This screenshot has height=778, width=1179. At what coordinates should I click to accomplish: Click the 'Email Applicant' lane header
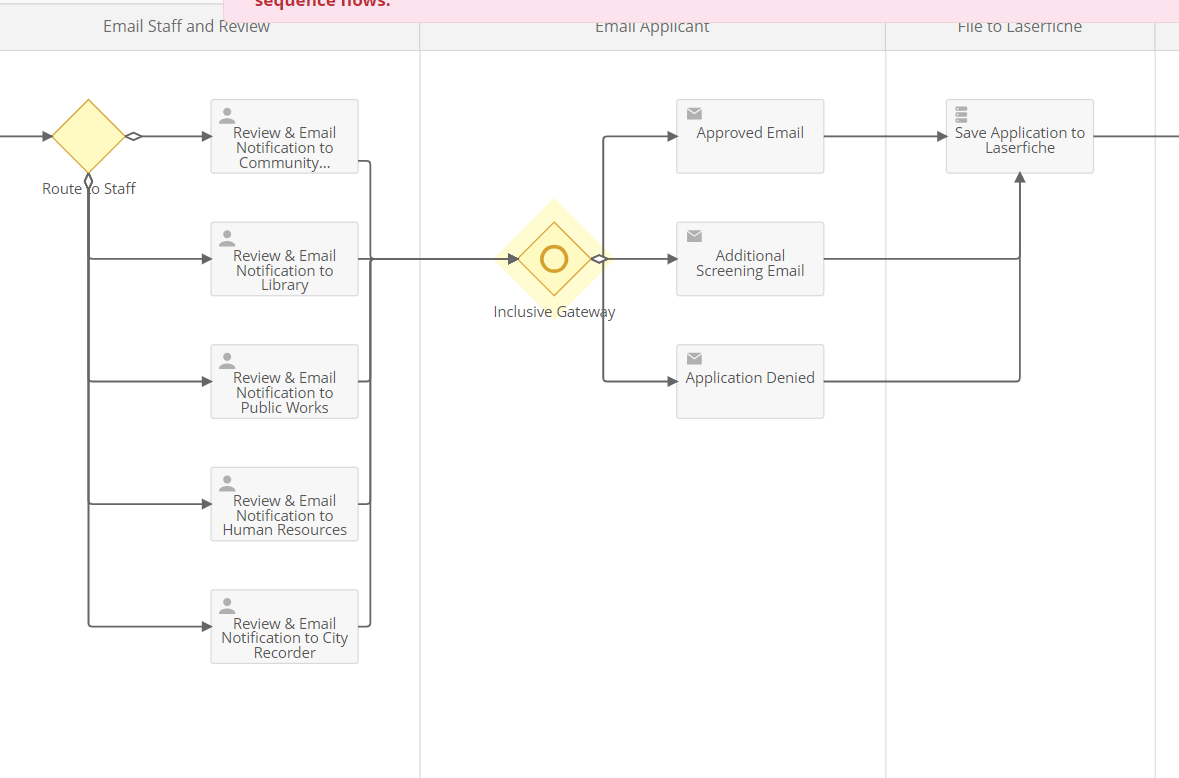(652, 27)
